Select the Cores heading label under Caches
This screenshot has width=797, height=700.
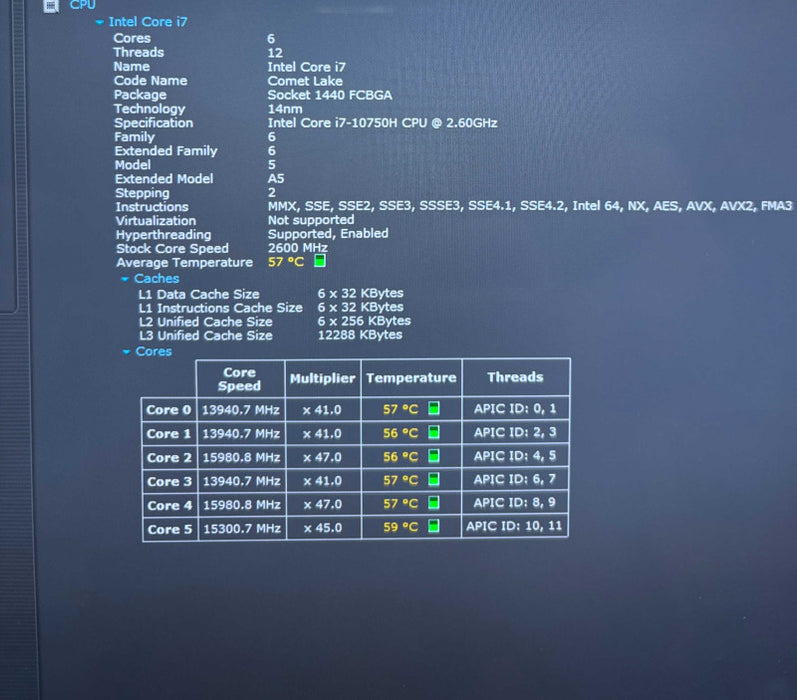click(x=154, y=351)
